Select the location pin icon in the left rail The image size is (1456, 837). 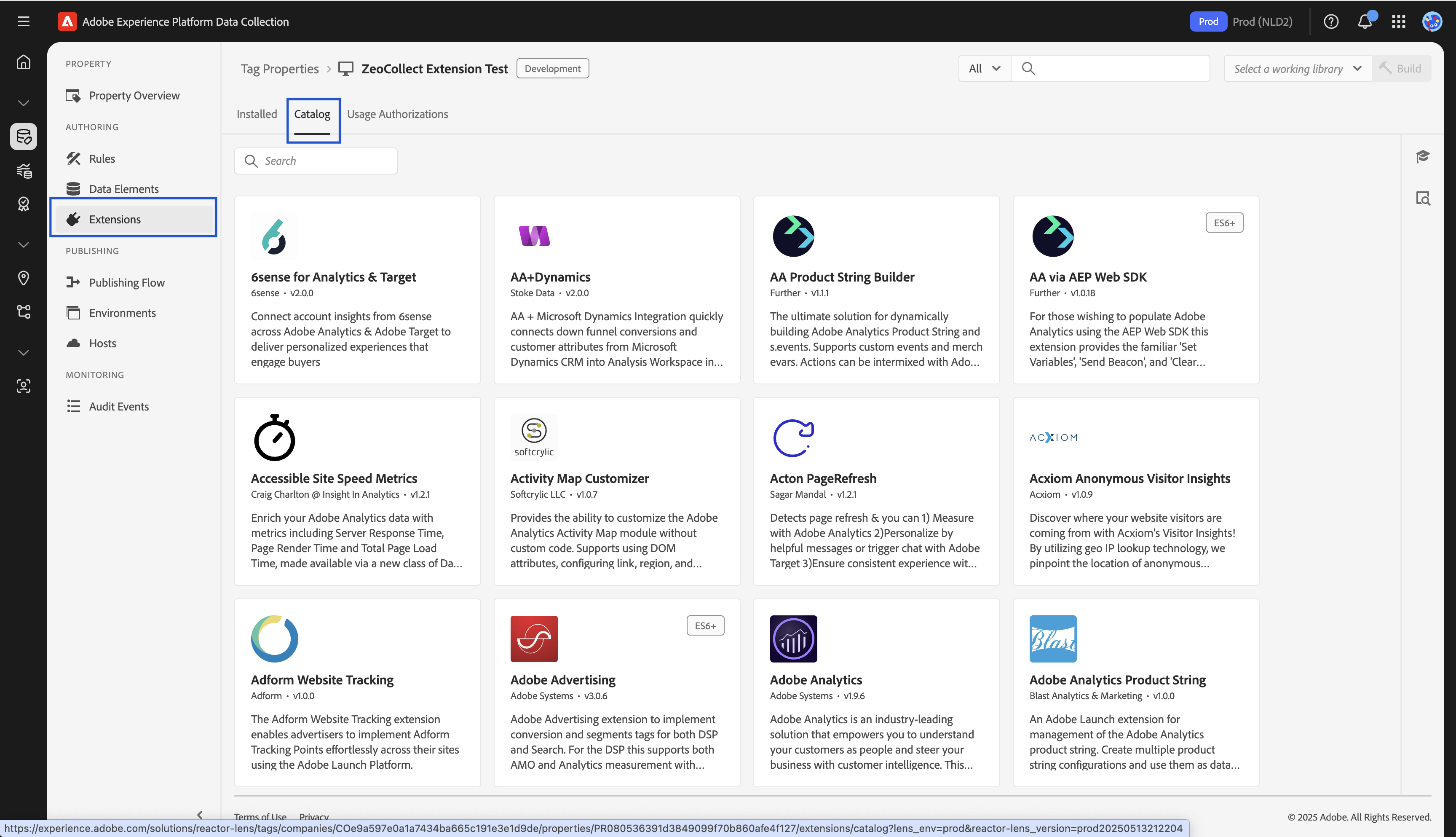point(23,278)
